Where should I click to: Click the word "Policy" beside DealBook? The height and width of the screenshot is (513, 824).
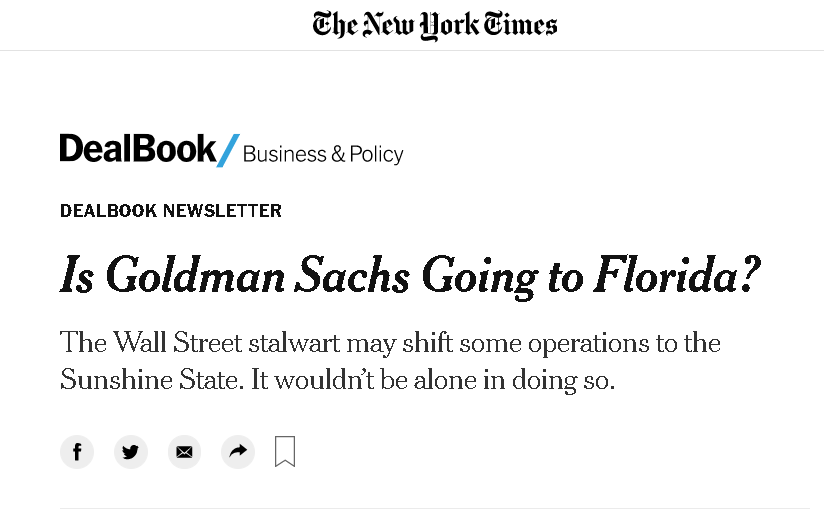377,154
